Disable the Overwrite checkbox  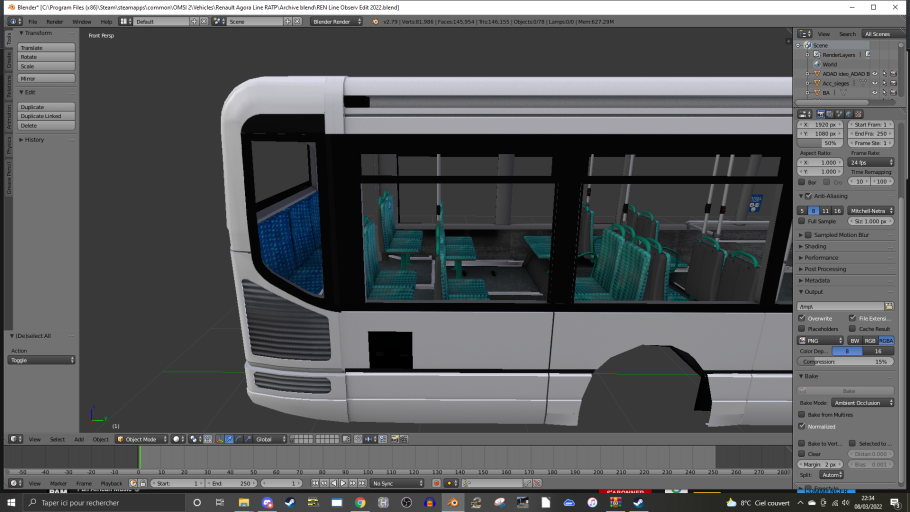click(x=802, y=318)
